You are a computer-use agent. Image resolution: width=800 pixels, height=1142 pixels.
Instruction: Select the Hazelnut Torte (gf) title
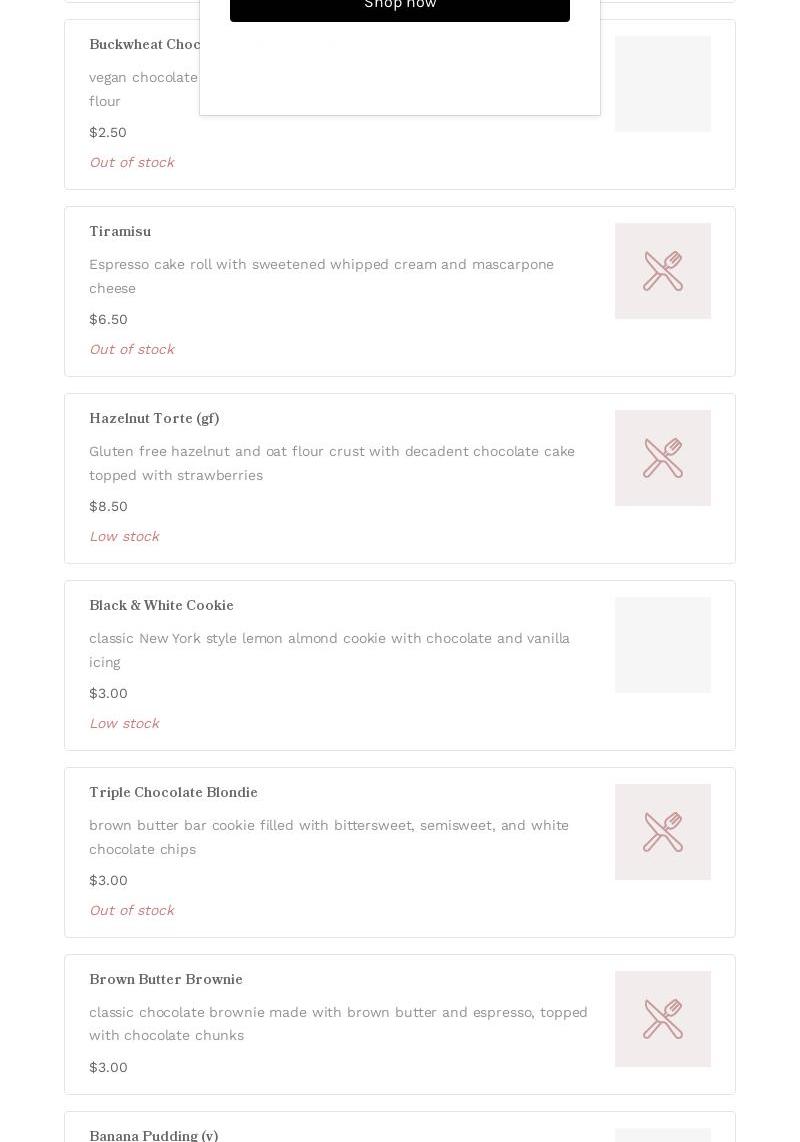click(x=154, y=418)
